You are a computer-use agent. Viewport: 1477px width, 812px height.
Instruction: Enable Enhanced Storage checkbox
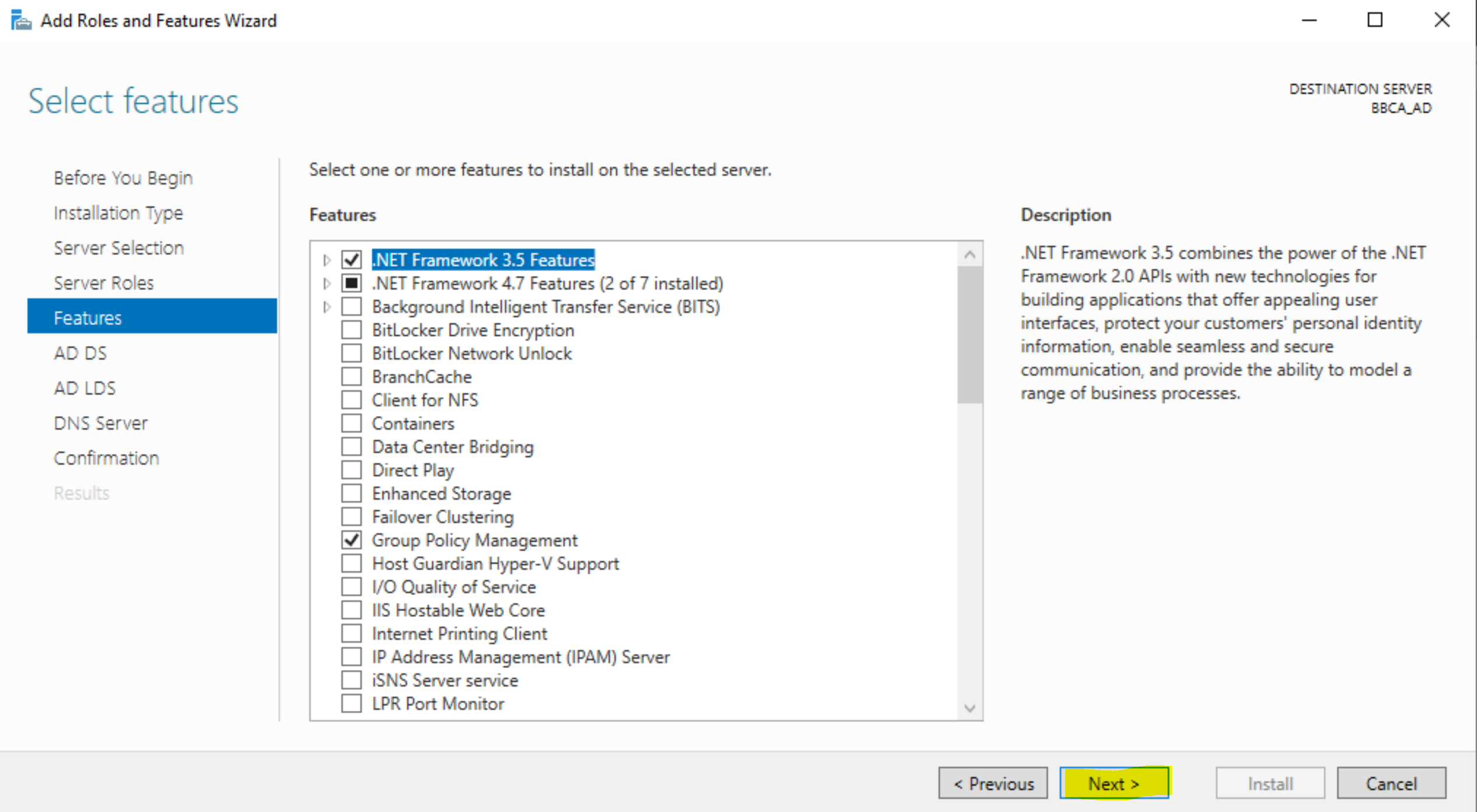(x=352, y=493)
